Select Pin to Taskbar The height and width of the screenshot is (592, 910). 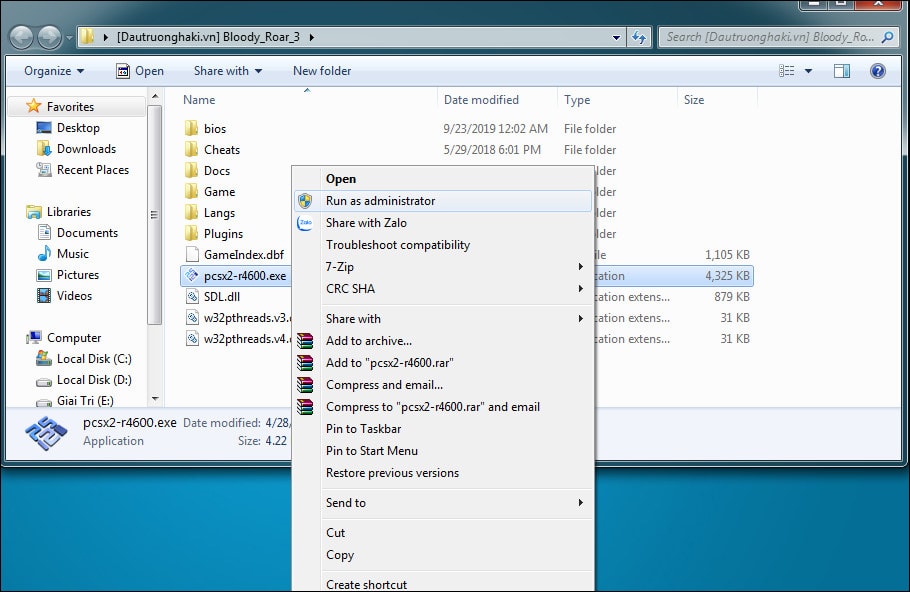click(x=443, y=429)
